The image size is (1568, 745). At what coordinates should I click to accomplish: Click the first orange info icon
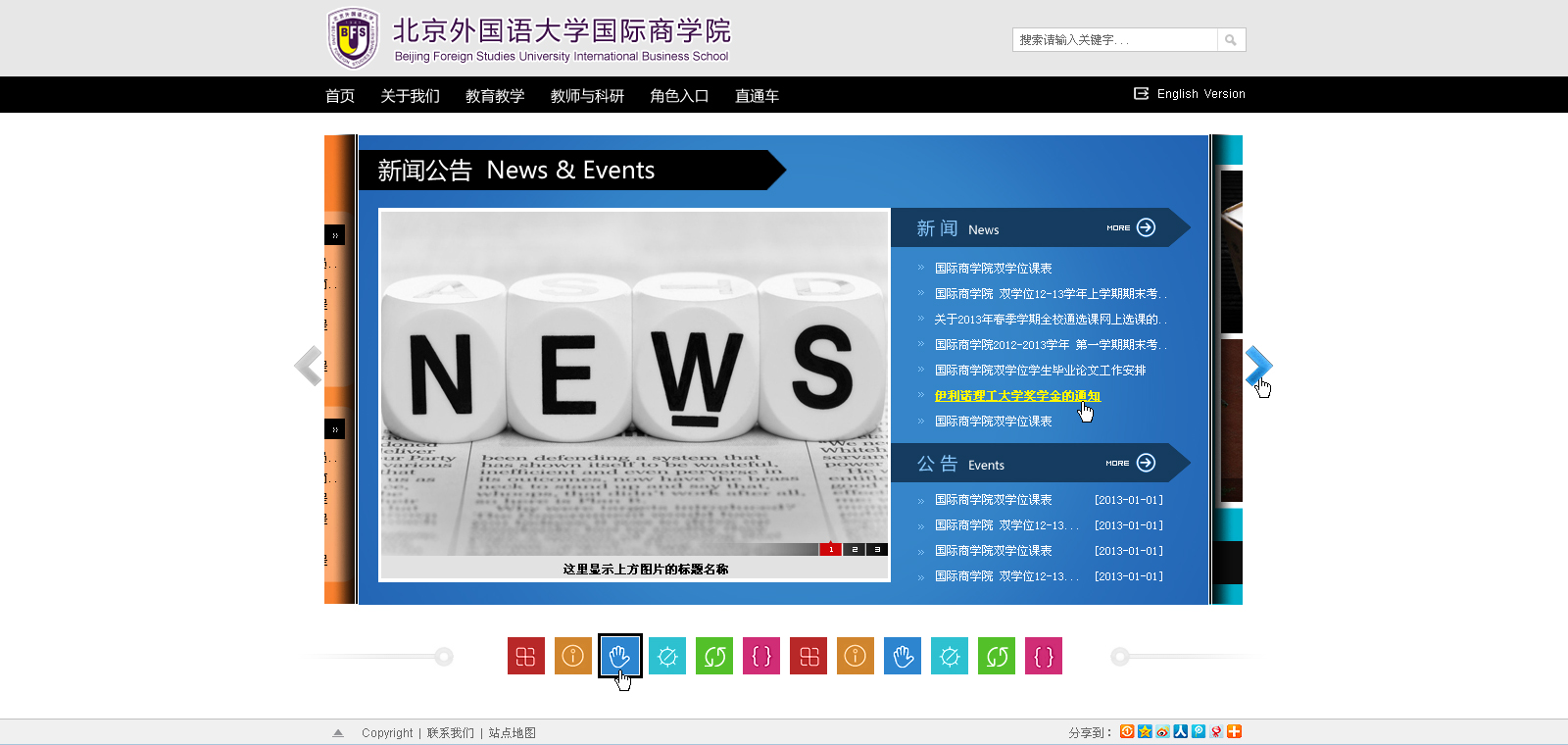573,656
